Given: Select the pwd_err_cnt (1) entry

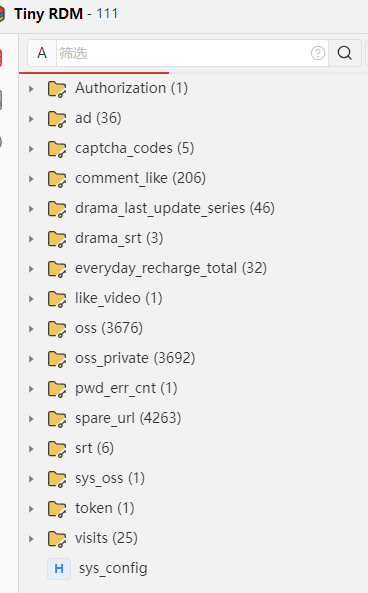Looking at the screenshot, I should pyautogui.click(x=126, y=388).
